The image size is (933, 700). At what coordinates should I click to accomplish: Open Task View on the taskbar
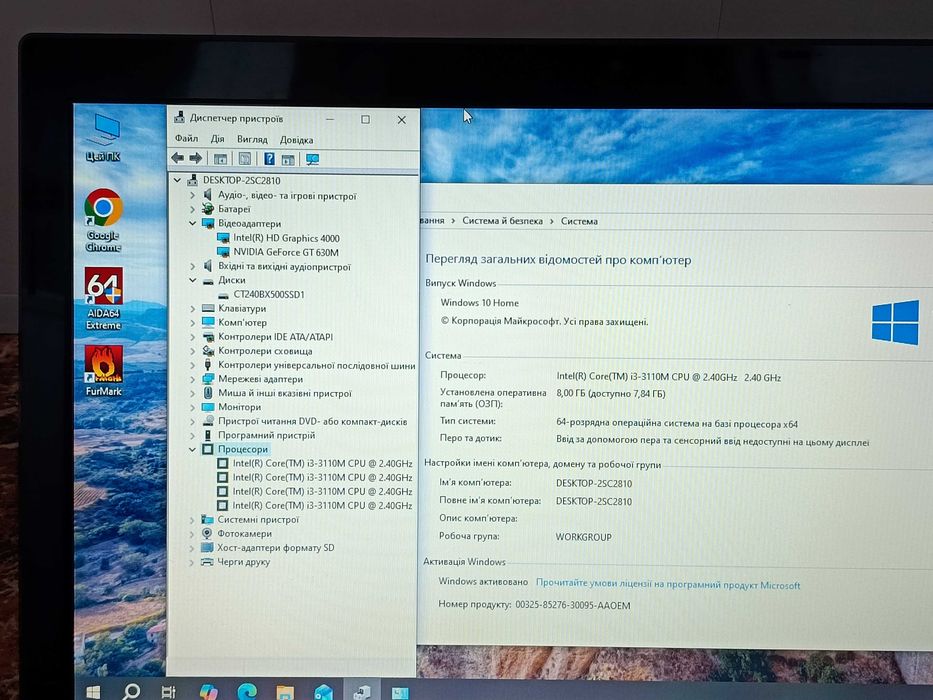[168, 692]
